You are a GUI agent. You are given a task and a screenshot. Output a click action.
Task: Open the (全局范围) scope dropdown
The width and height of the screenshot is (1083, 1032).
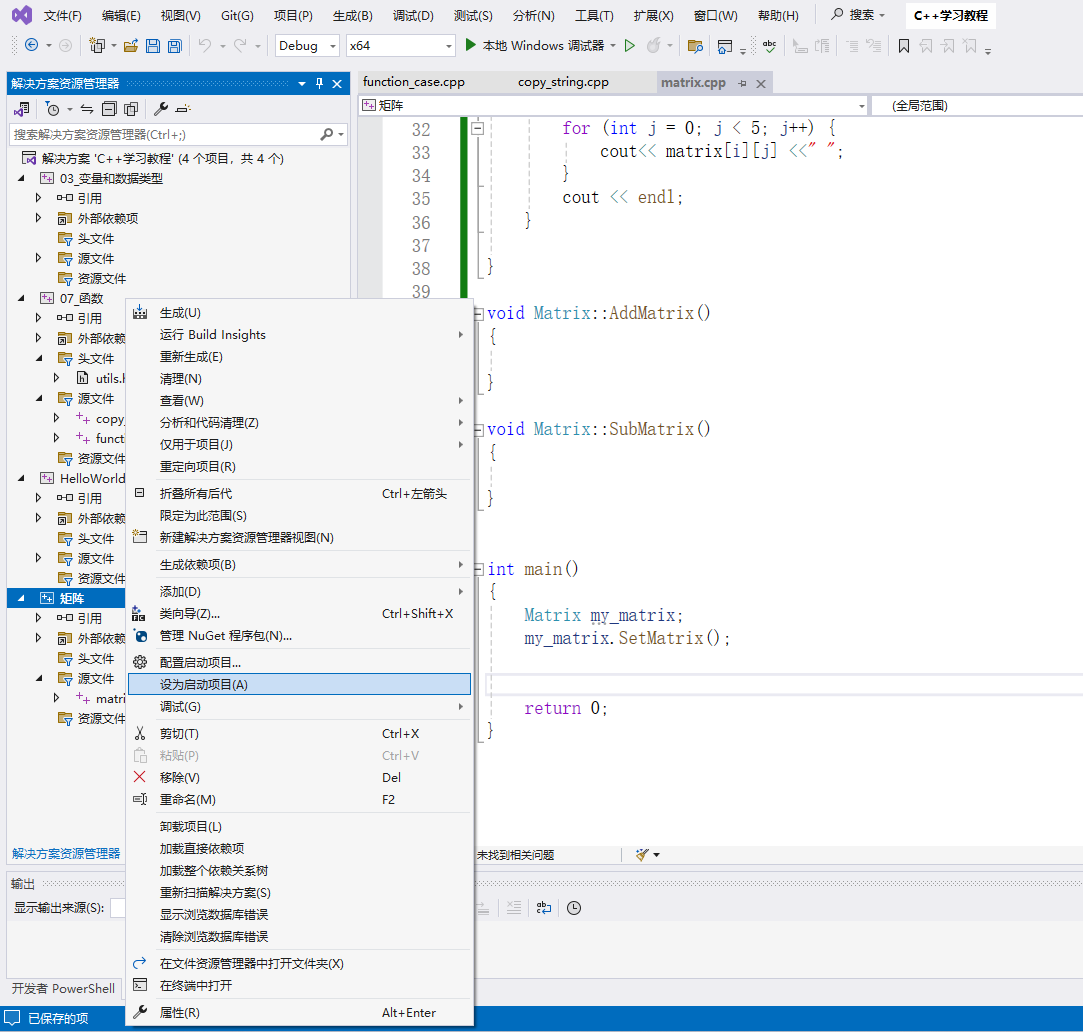(x=977, y=106)
